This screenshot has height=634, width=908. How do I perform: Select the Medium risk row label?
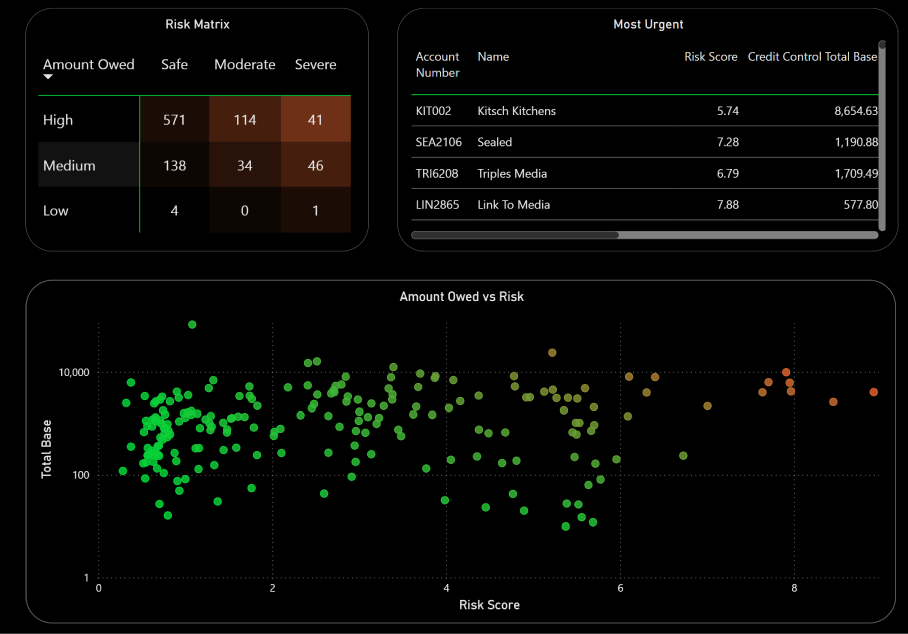67,165
